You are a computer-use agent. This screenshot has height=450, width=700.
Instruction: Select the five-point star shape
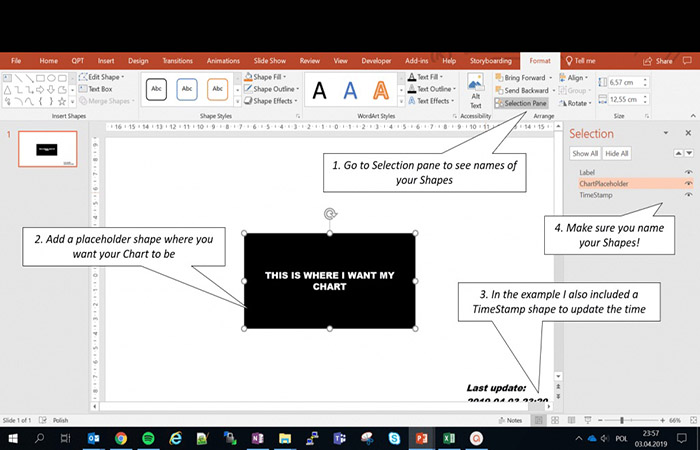[62, 101]
